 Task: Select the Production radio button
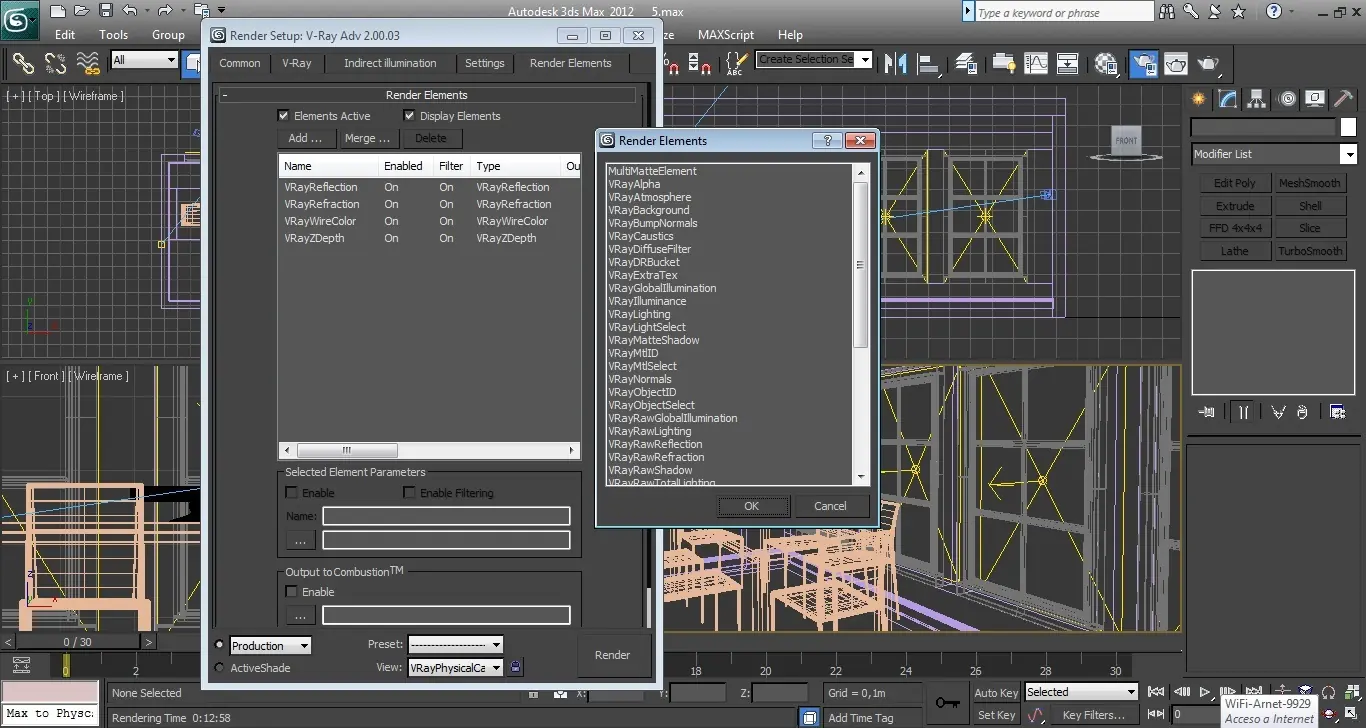click(220, 645)
